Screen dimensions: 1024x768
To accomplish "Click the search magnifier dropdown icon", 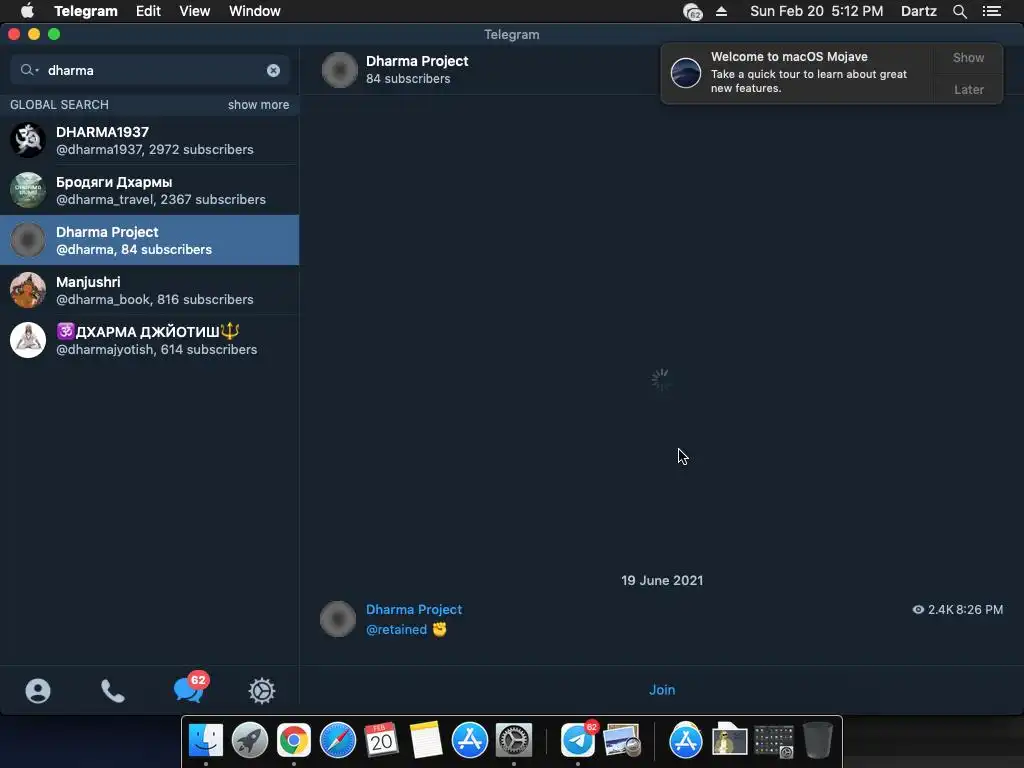I will [29, 70].
